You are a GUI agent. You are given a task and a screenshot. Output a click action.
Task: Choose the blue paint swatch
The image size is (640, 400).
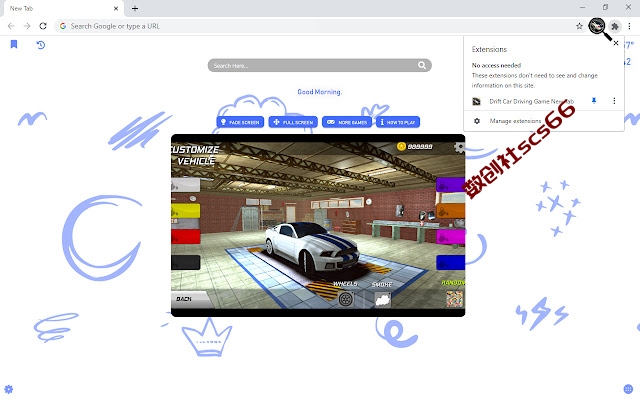(x=451, y=262)
